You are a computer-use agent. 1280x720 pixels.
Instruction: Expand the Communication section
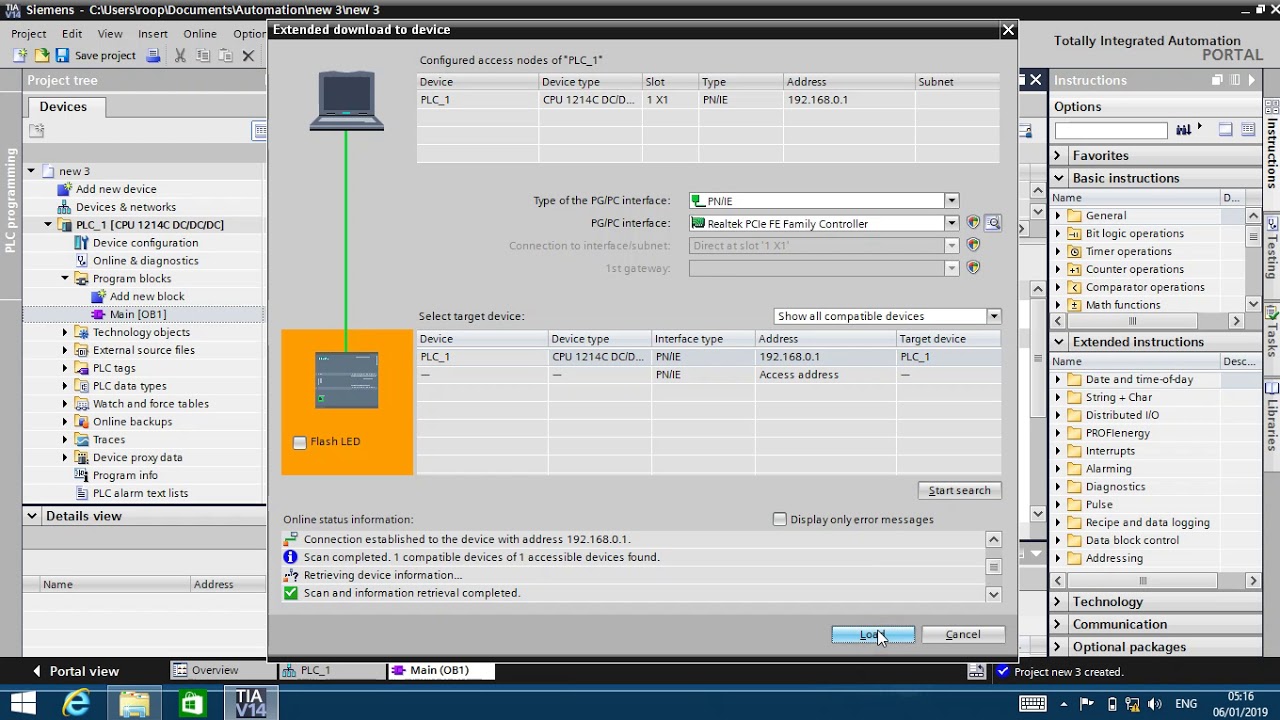[x=1058, y=624]
